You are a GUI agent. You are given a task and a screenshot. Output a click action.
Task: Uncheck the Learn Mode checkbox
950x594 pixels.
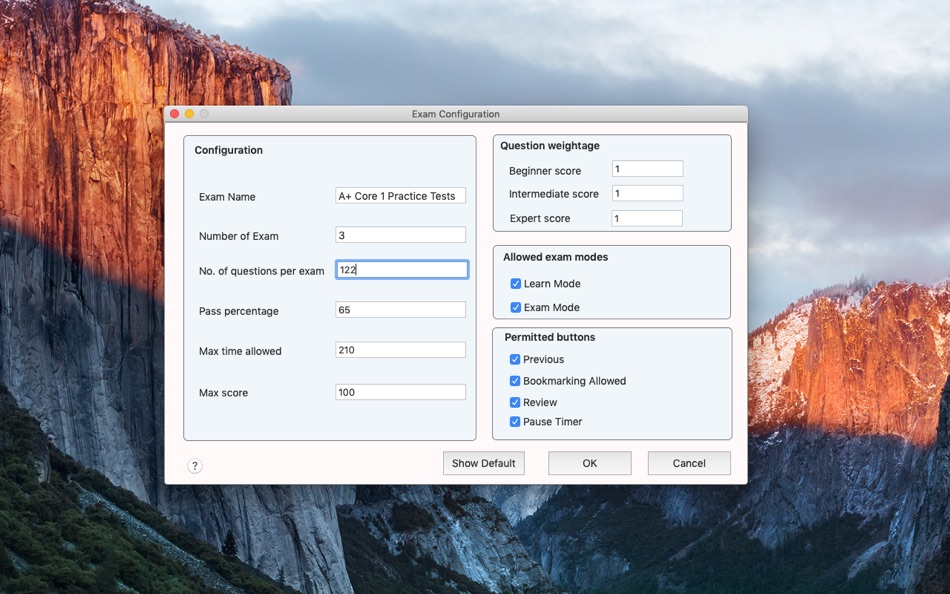516,284
